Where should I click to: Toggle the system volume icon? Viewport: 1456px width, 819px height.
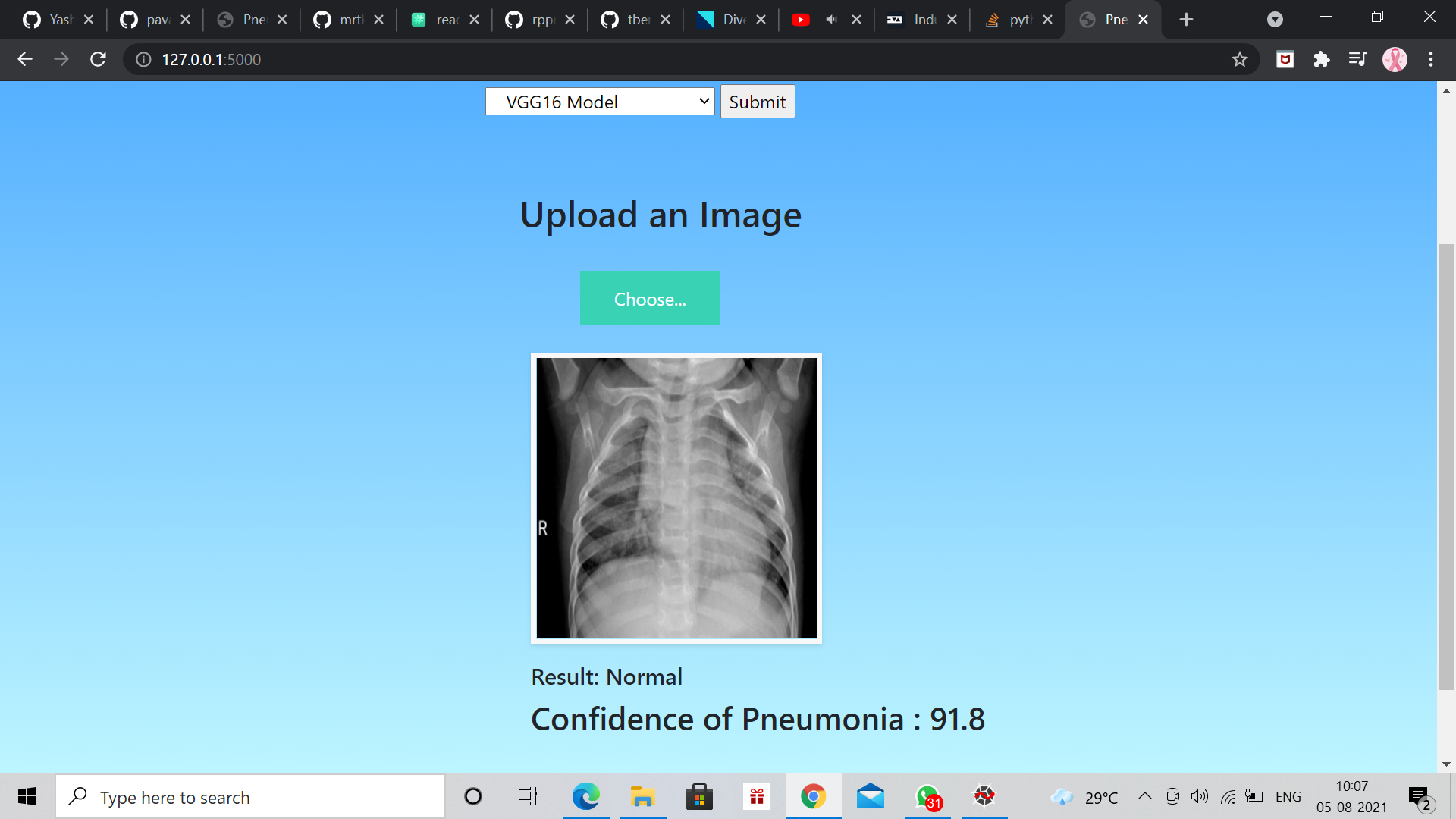pos(1200,796)
